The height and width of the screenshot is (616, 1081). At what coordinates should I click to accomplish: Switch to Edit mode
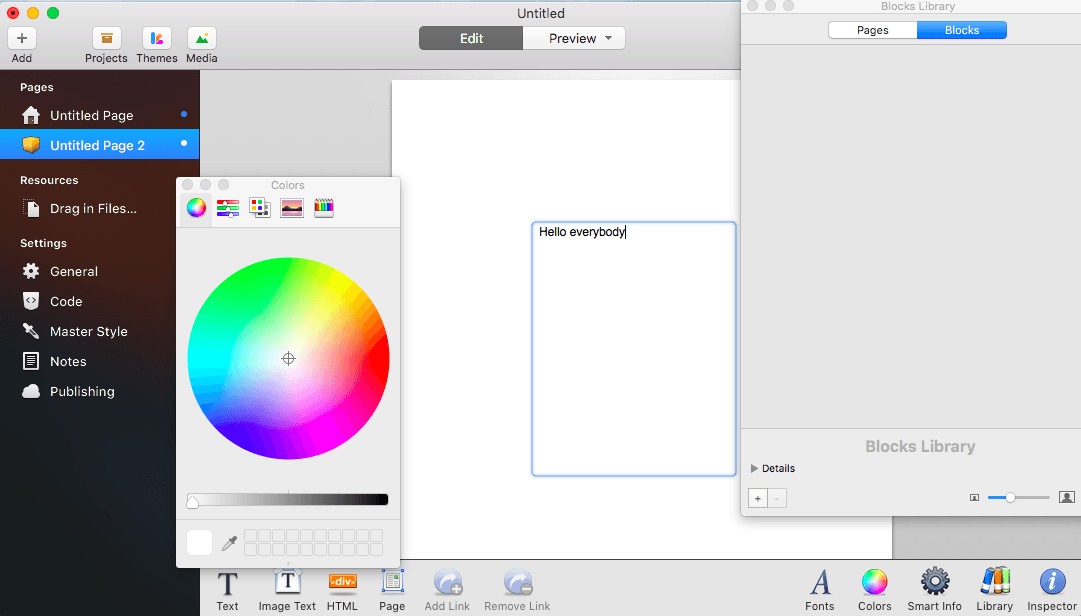tap(471, 39)
